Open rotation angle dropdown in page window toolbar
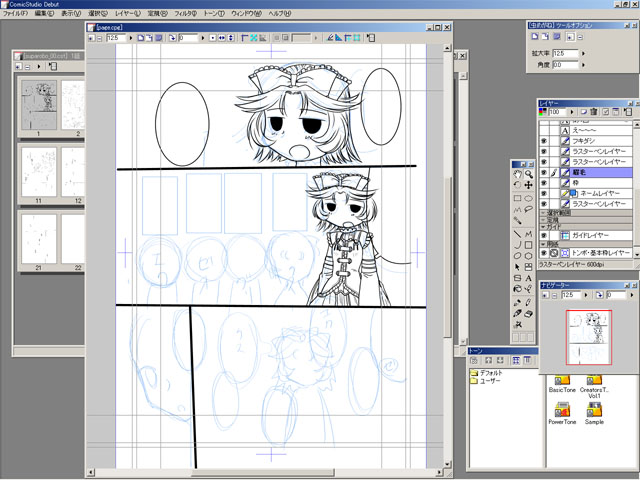The image size is (640, 480). [203, 38]
